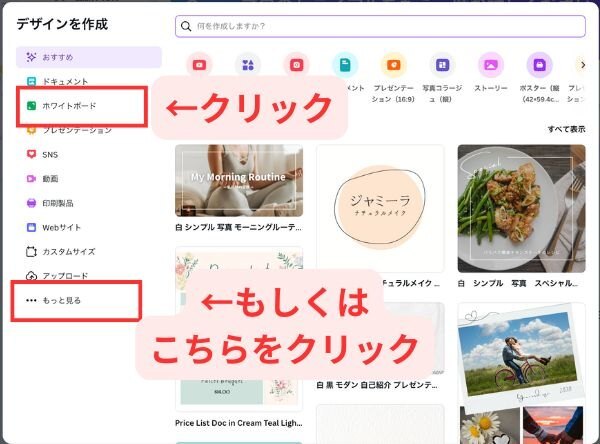Open My Morning Routine template thumbnail
The image size is (600, 444).
239,181
